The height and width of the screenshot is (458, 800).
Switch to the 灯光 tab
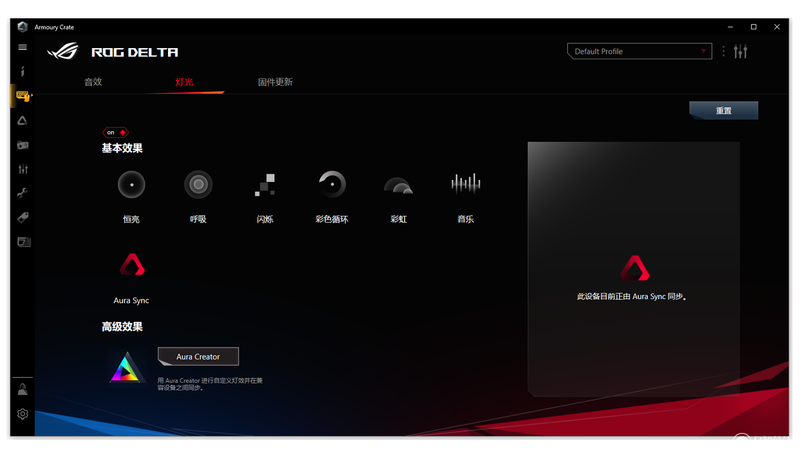(184, 82)
